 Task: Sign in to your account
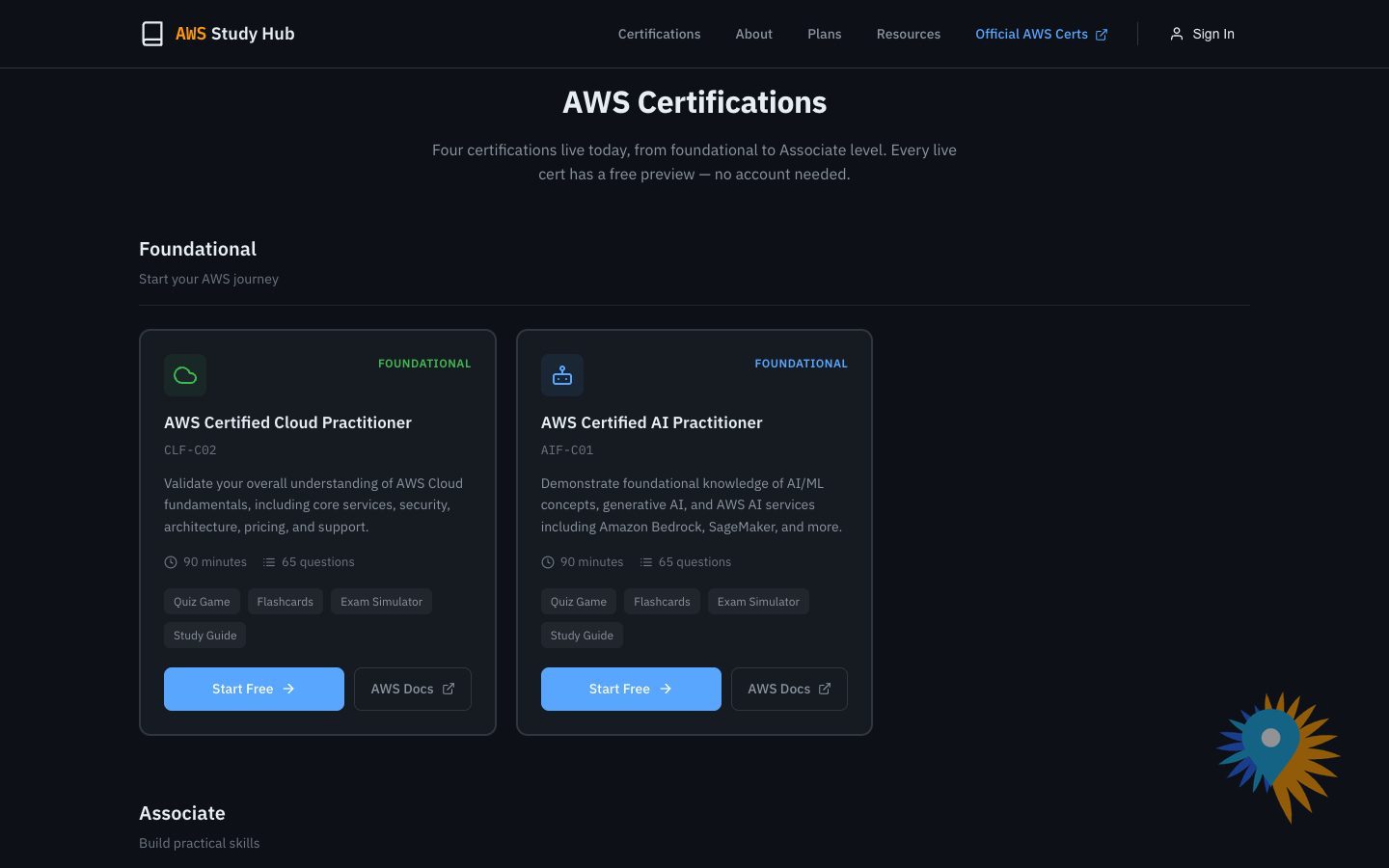click(1202, 34)
